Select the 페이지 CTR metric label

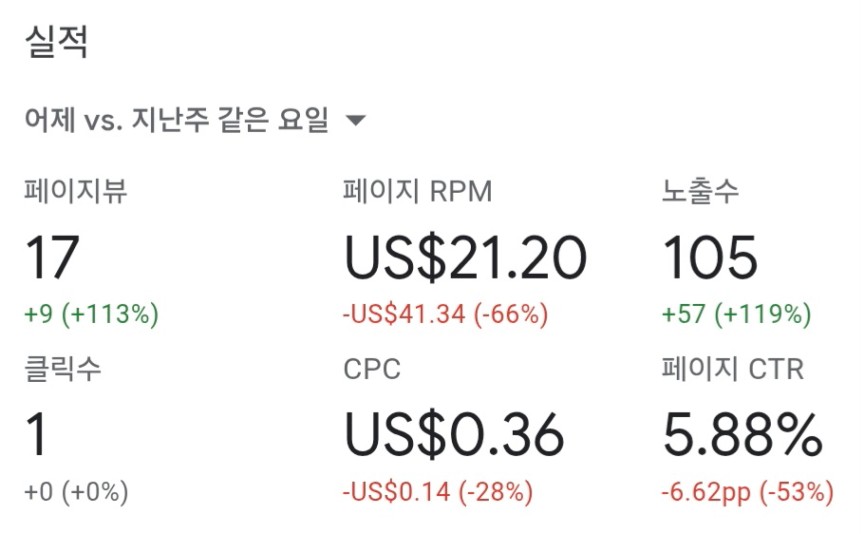pos(733,369)
